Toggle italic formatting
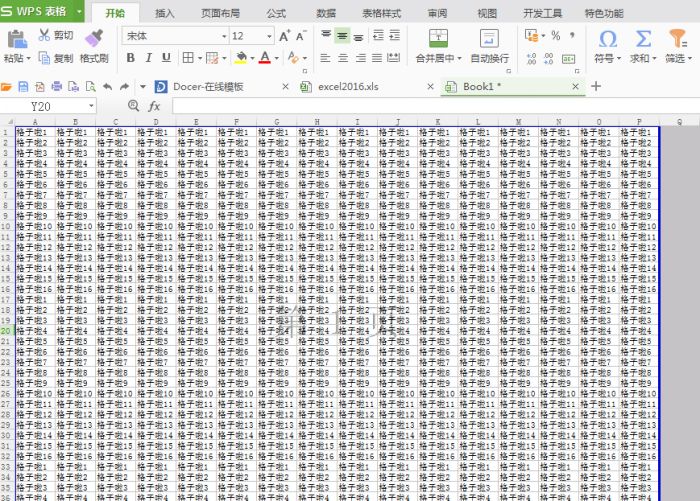The height and width of the screenshot is (501, 700). [x=149, y=58]
